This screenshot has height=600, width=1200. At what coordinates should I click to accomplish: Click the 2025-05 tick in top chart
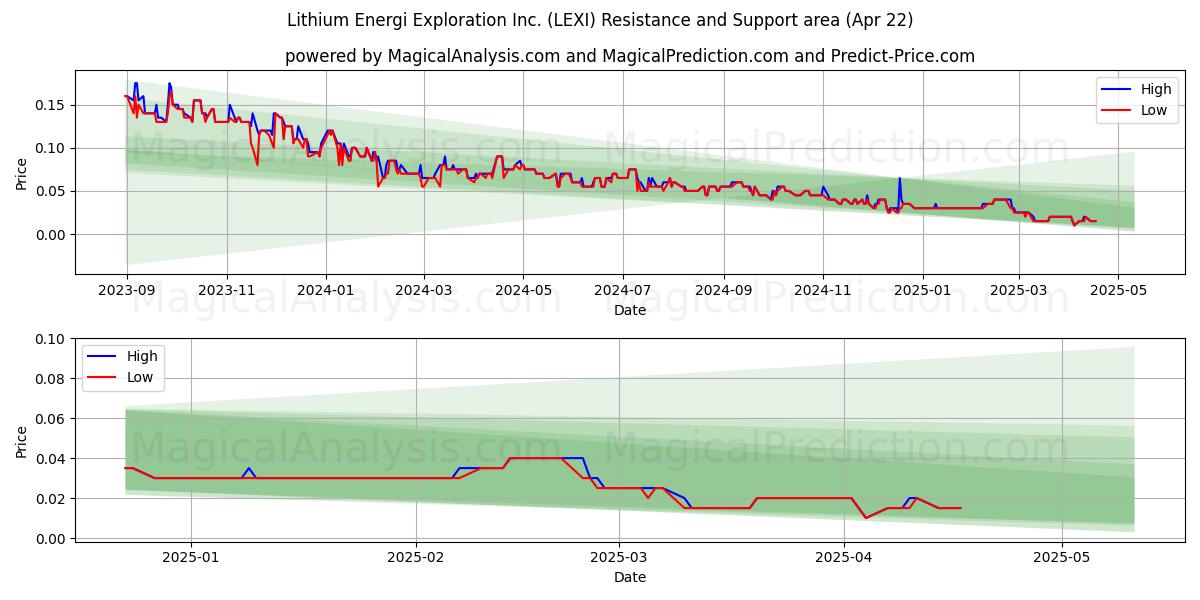[x=1119, y=291]
